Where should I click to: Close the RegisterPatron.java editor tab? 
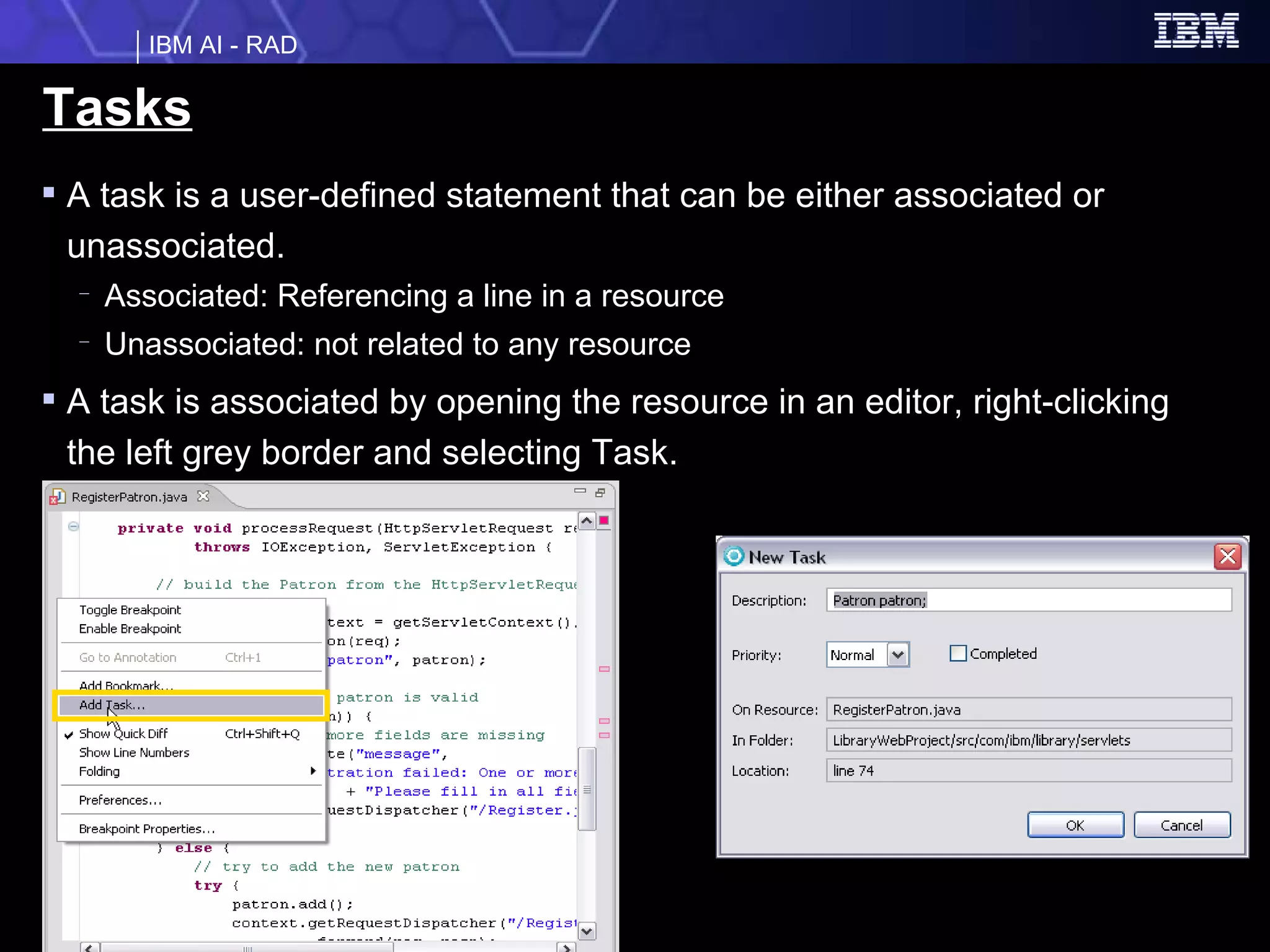(203, 496)
